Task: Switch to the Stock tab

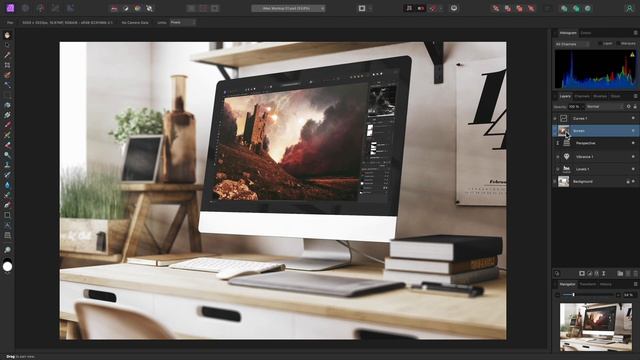Action: pyautogui.click(x=616, y=96)
